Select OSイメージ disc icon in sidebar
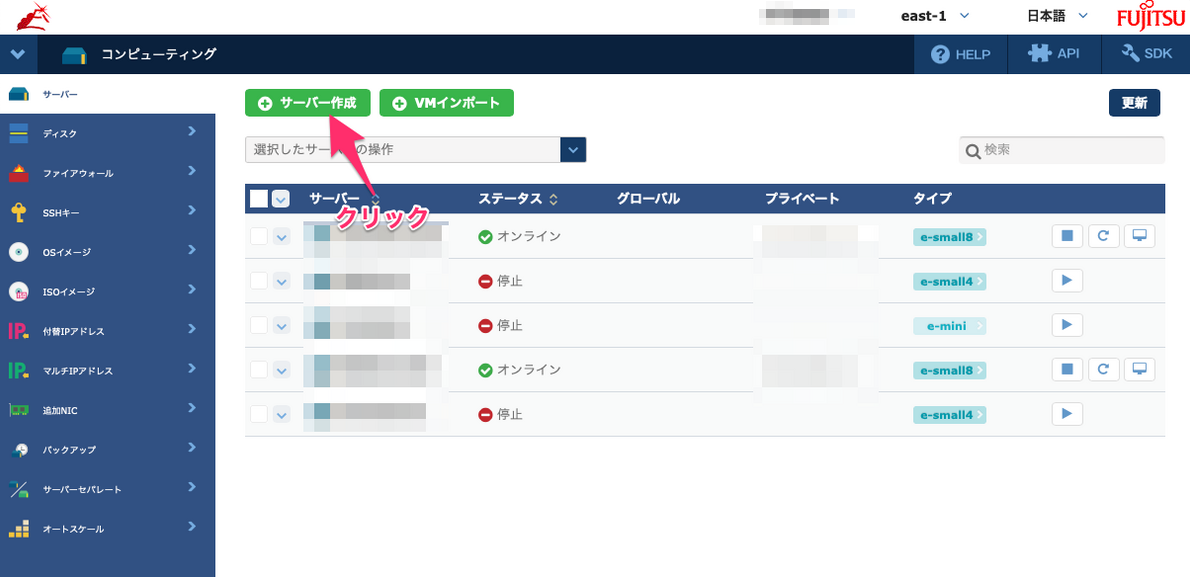Screen dimensions: 1190x577 coord(18,252)
